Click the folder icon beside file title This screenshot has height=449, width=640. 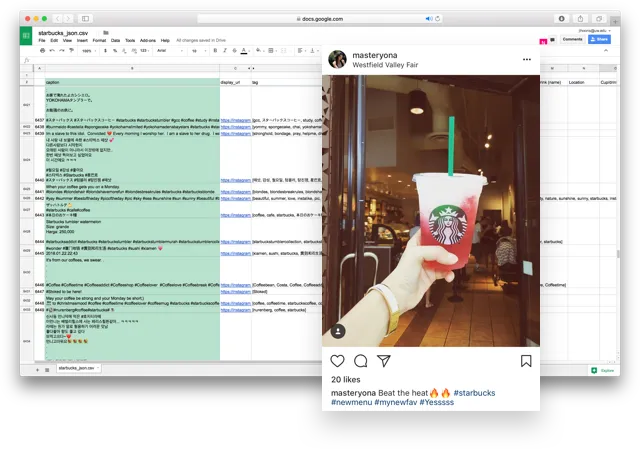(x=106, y=33)
